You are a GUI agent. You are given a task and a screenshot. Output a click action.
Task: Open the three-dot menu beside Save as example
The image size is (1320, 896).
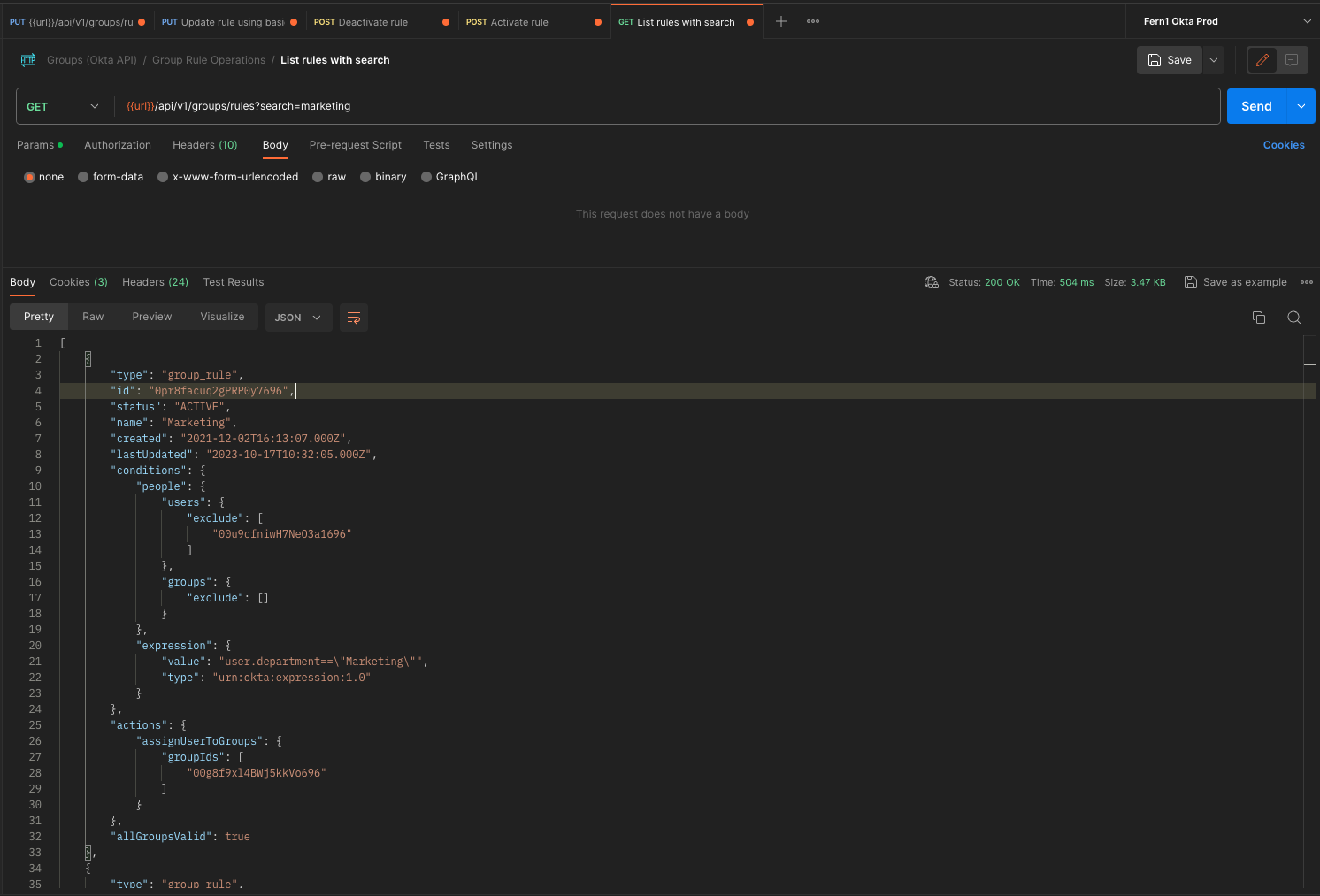click(x=1307, y=282)
